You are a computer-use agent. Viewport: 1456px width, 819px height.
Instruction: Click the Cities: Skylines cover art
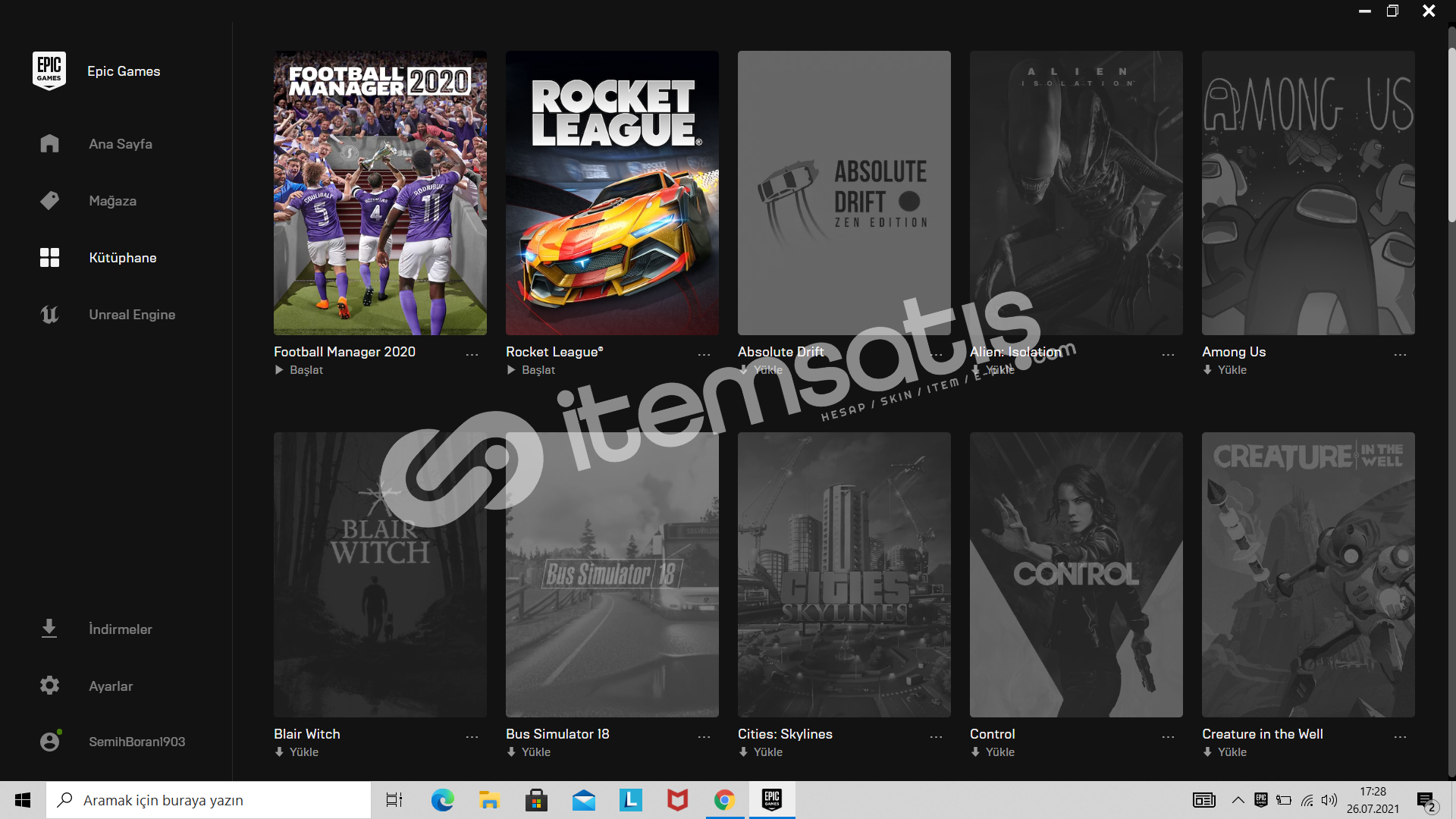(844, 575)
